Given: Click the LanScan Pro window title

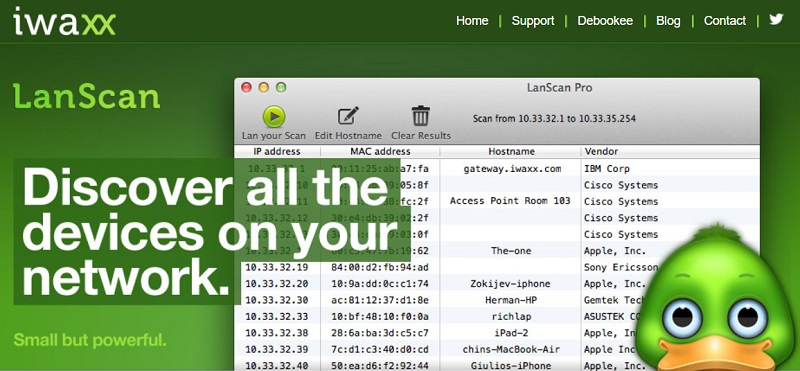Looking at the screenshot, I should [560, 88].
